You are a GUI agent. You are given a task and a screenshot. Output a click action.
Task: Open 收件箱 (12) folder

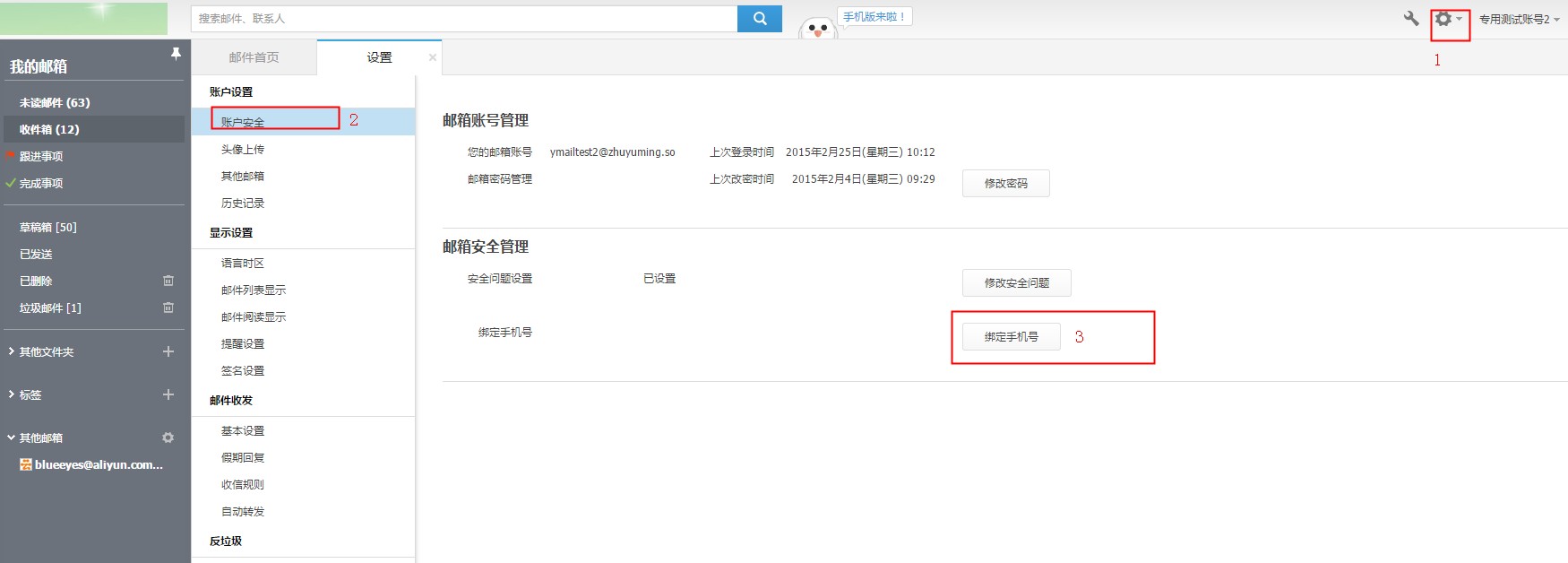point(49,129)
